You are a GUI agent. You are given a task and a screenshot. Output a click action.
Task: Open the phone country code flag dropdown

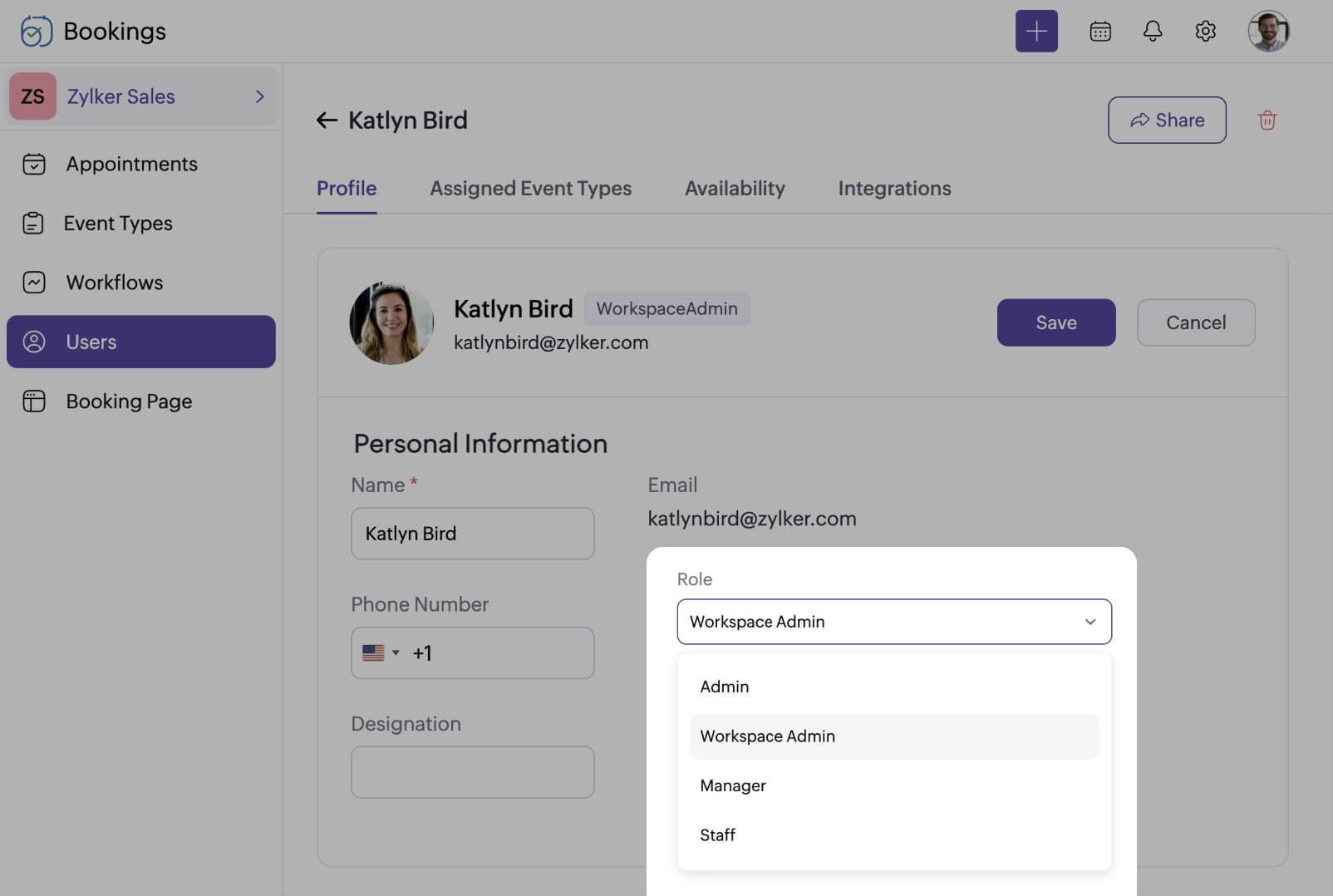381,653
